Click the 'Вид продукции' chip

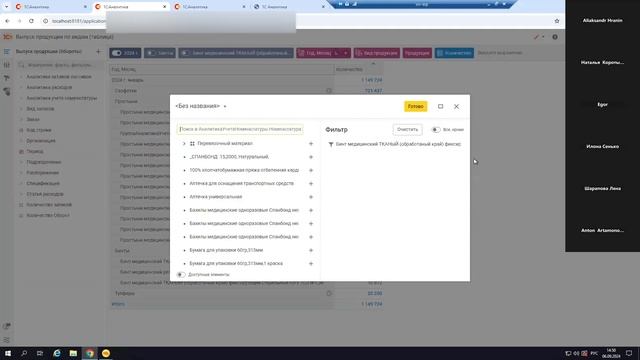tap(376, 53)
